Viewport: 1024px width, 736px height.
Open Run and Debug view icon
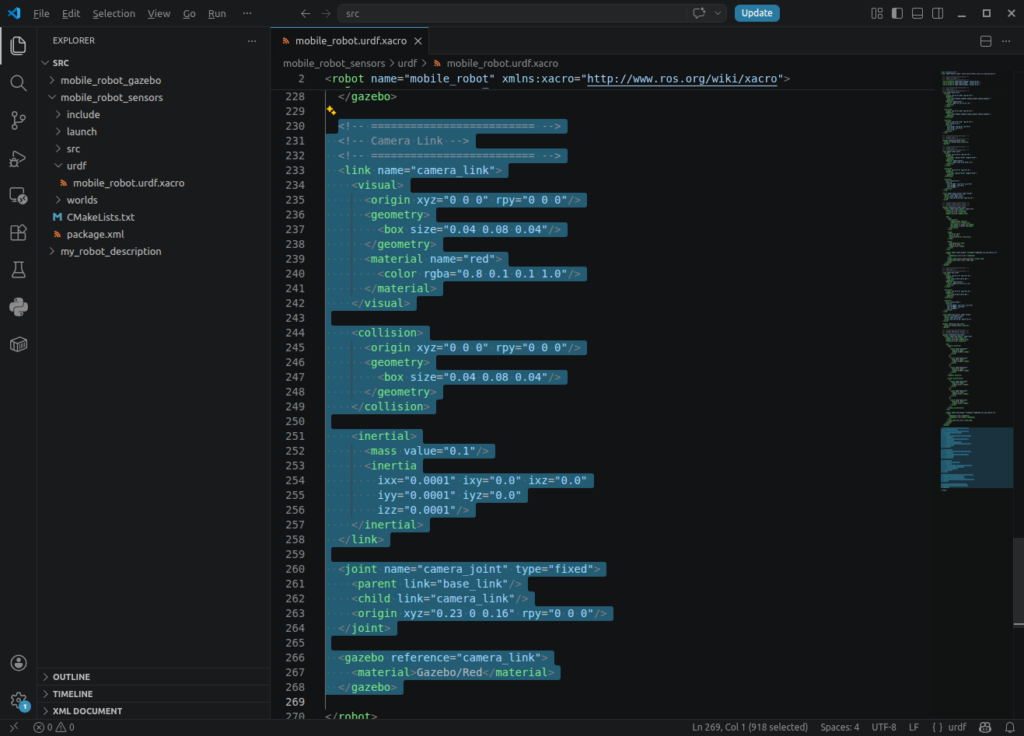pos(18,158)
